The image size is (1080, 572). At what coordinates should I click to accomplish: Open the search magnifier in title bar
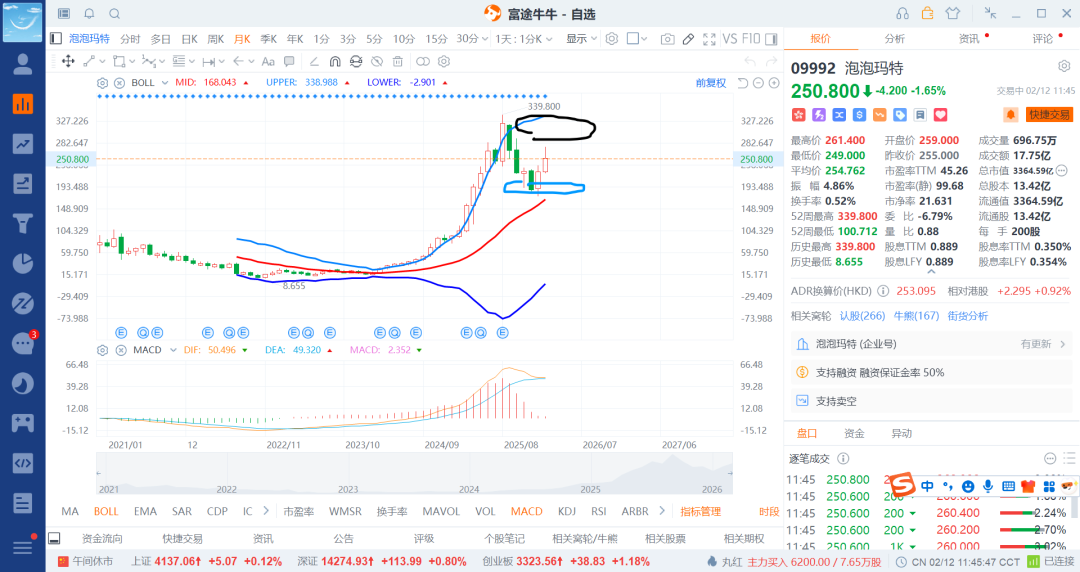[115, 14]
